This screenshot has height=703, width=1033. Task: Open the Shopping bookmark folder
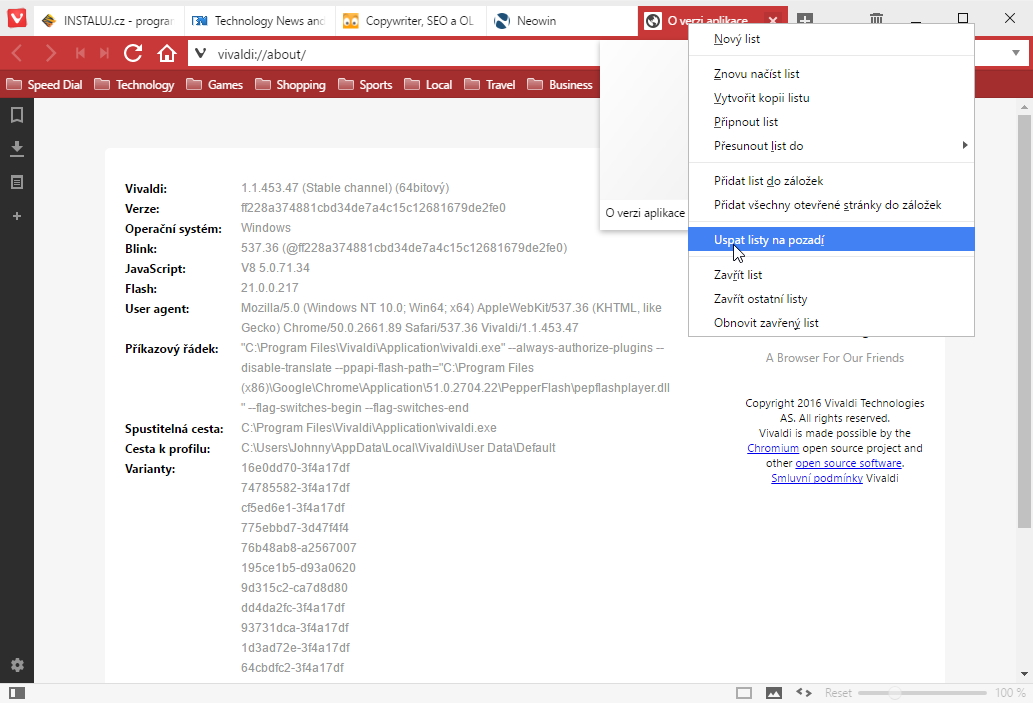tap(291, 84)
